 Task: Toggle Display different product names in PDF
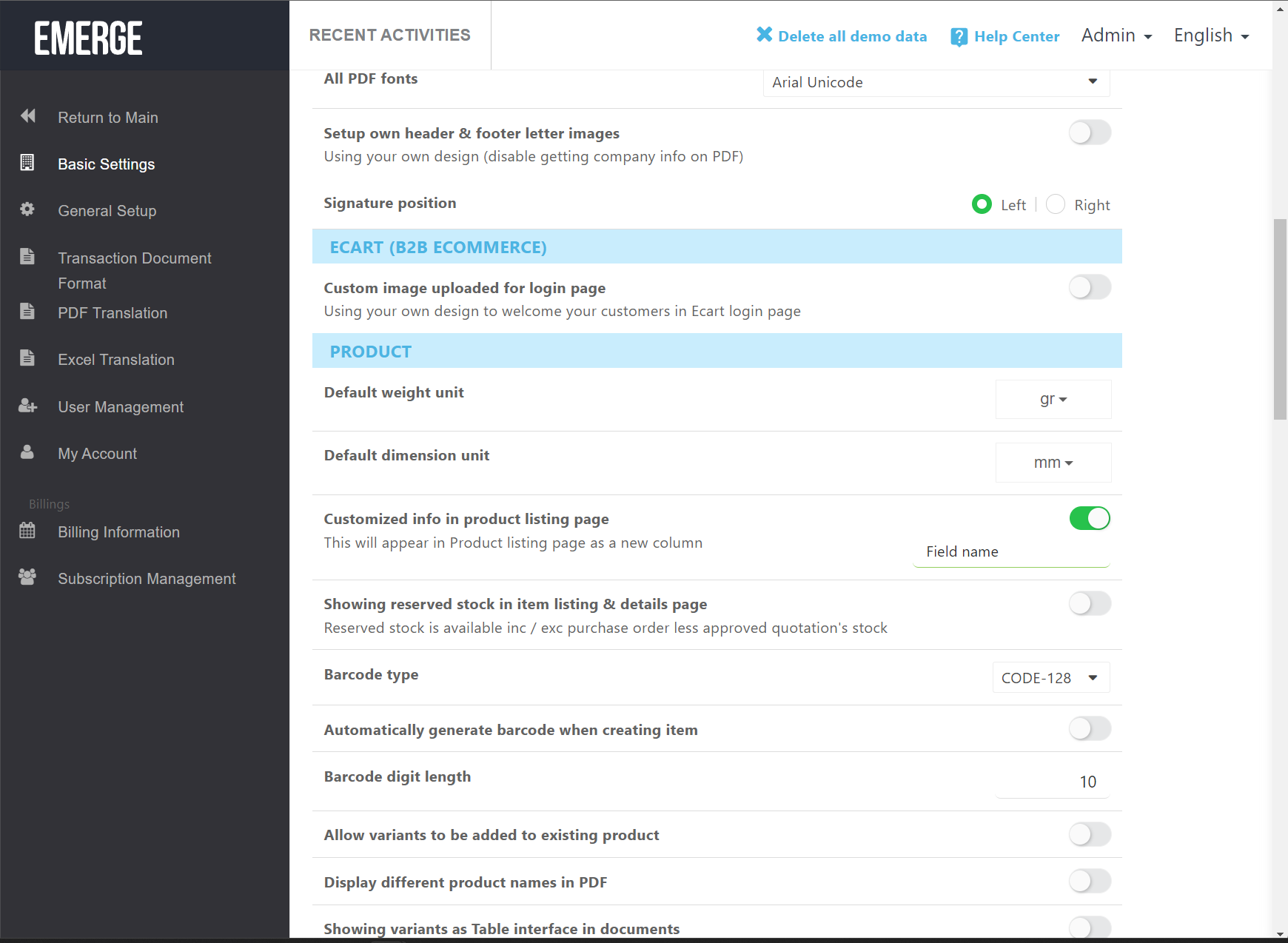coord(1090,881)
